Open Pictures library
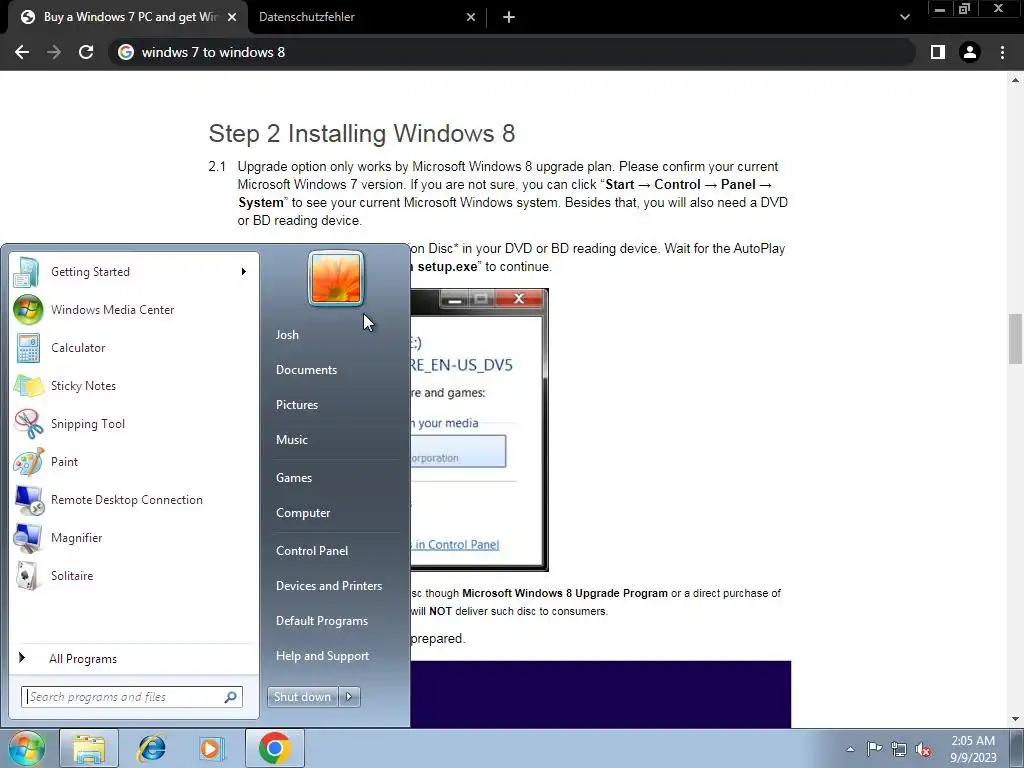 [296, 405]
